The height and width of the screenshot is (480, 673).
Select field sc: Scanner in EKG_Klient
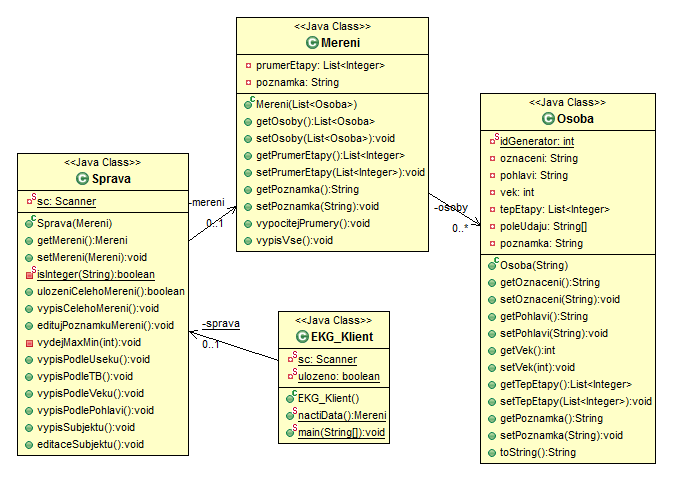point(327,359)
